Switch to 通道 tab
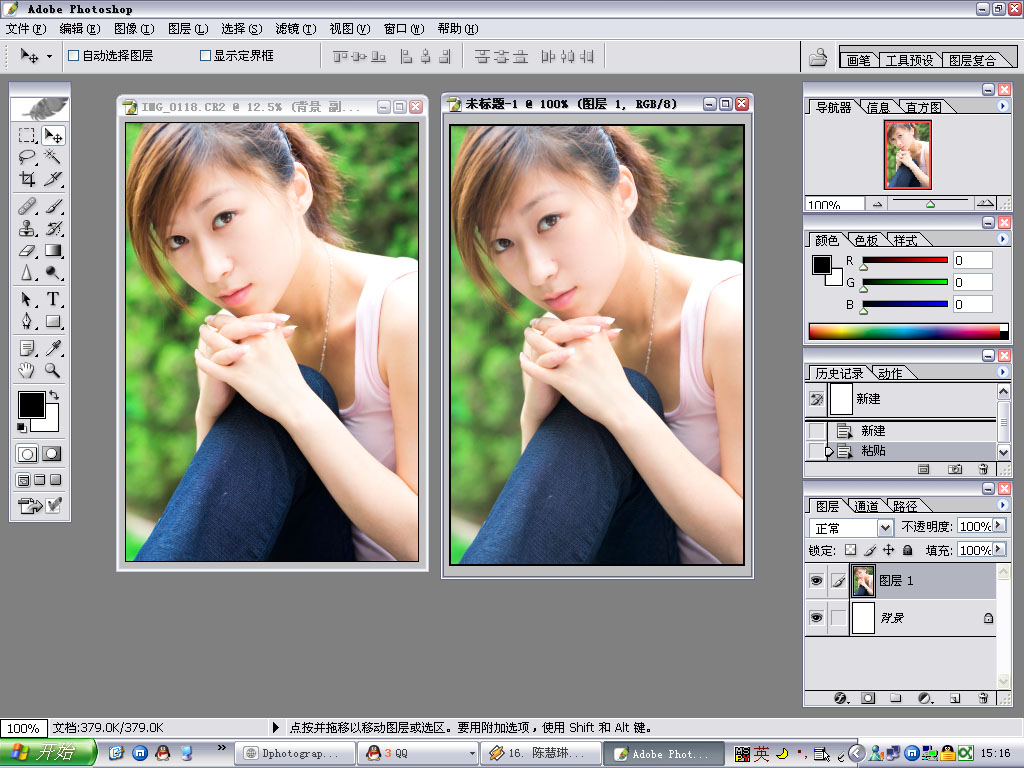 pyautogui.click(x=866, y=506)
